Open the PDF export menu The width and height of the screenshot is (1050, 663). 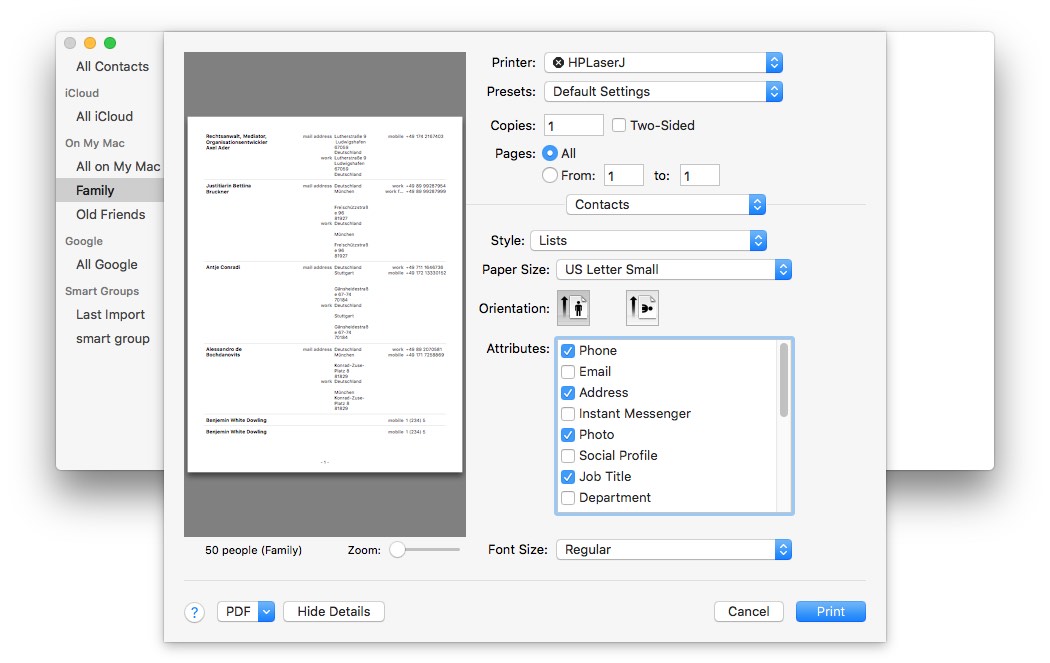[x=245, y=611]
